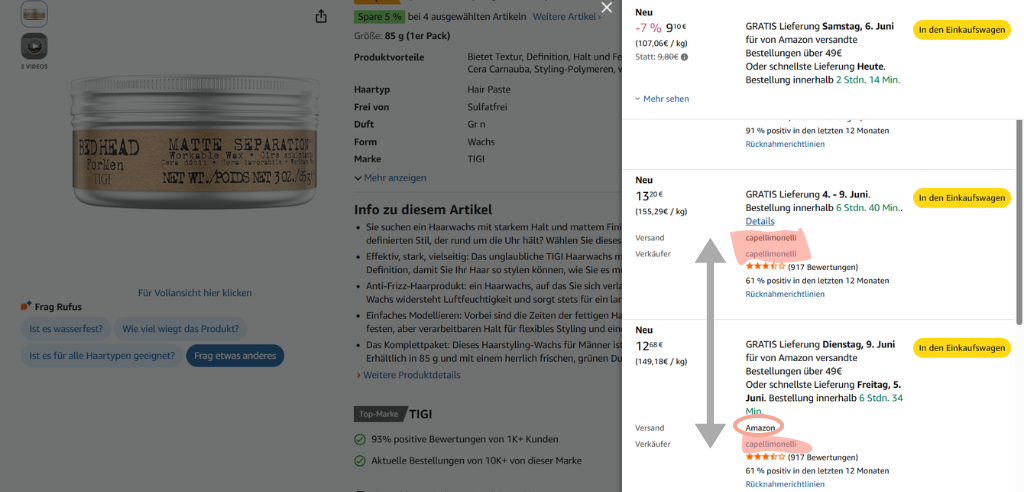Select the first product image thumbnail

coord(34,14)
